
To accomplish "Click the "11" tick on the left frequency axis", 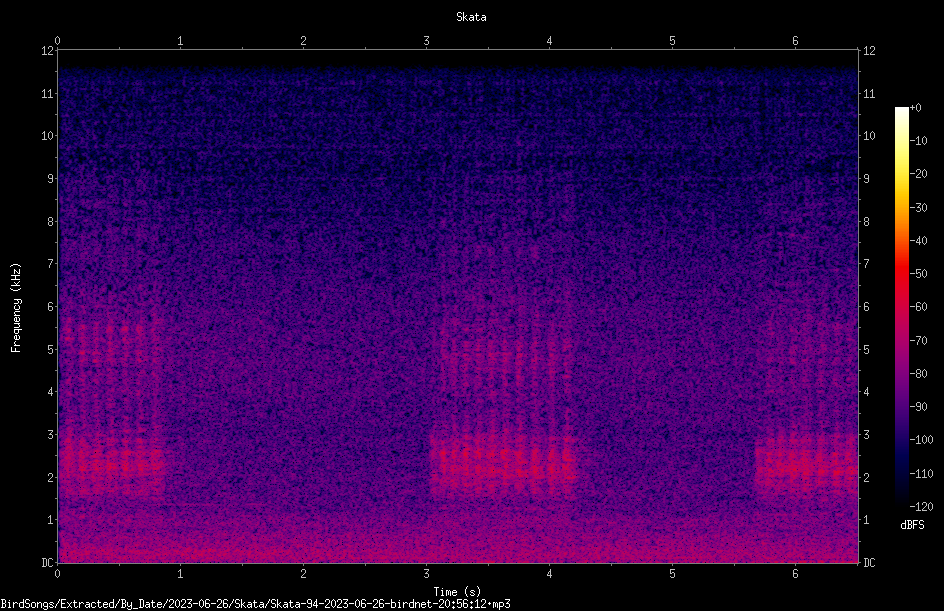I will coord(47,93).
